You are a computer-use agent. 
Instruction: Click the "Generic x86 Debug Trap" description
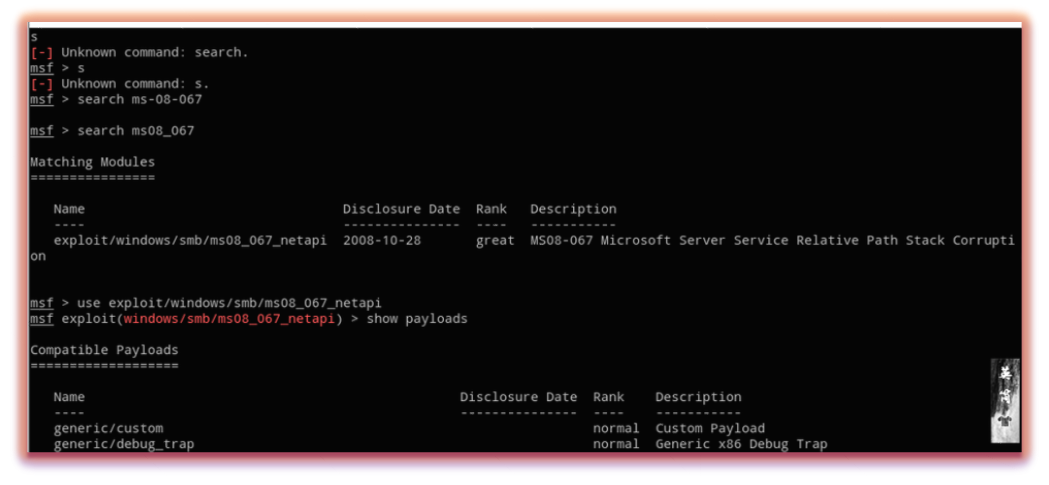(741, 444)
